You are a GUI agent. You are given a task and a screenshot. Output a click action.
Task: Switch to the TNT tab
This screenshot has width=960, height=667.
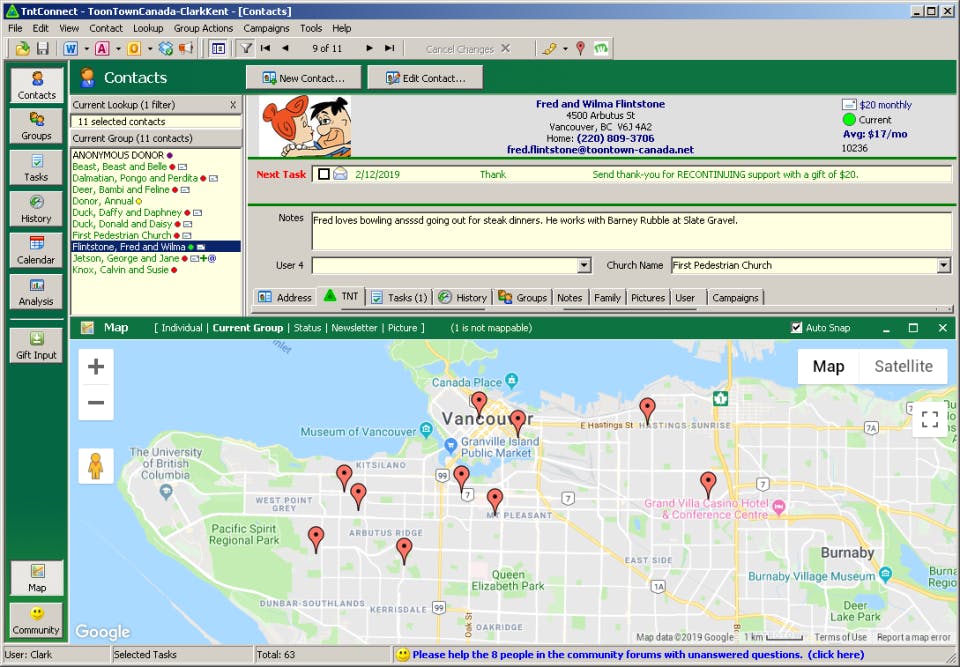[x=342, y=296]
